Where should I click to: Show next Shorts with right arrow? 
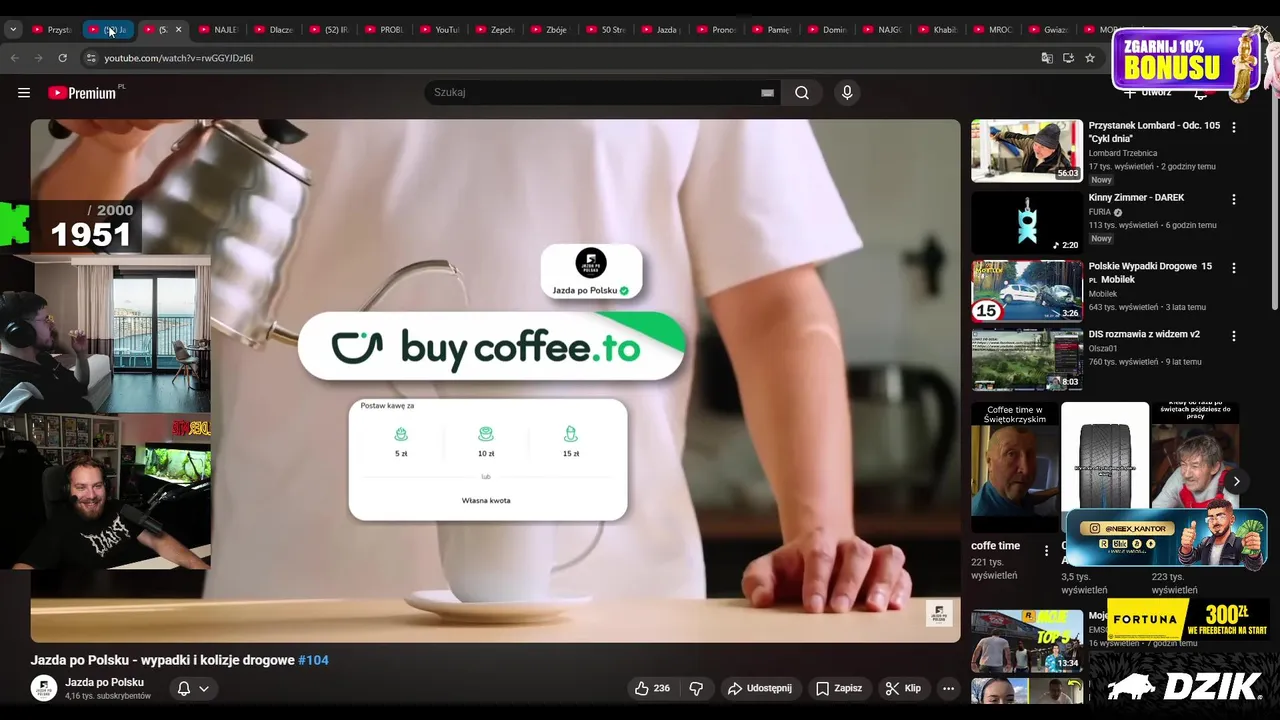(x=1236, y=481)
